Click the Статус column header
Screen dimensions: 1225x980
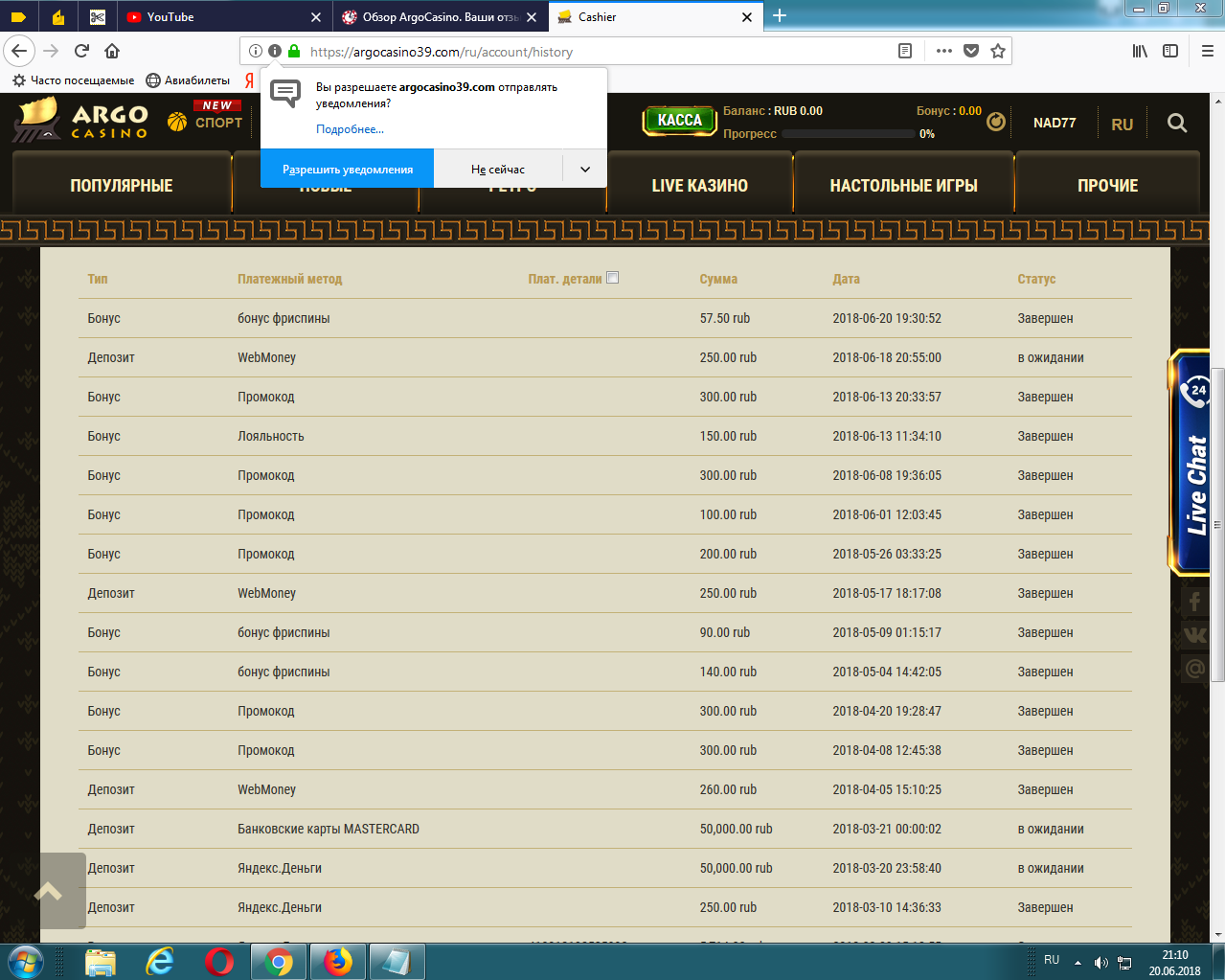[x=1036, y=279]
